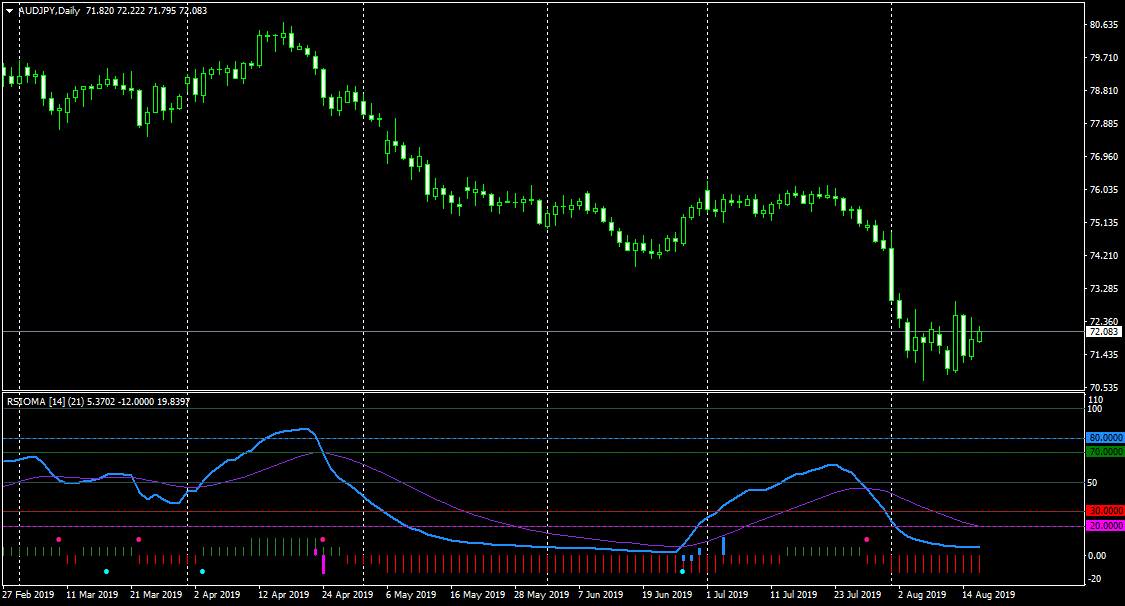Click the magenta 20.0000 level label
The width and height of the screenshot is (1125, 606).
click(1105, 526)
